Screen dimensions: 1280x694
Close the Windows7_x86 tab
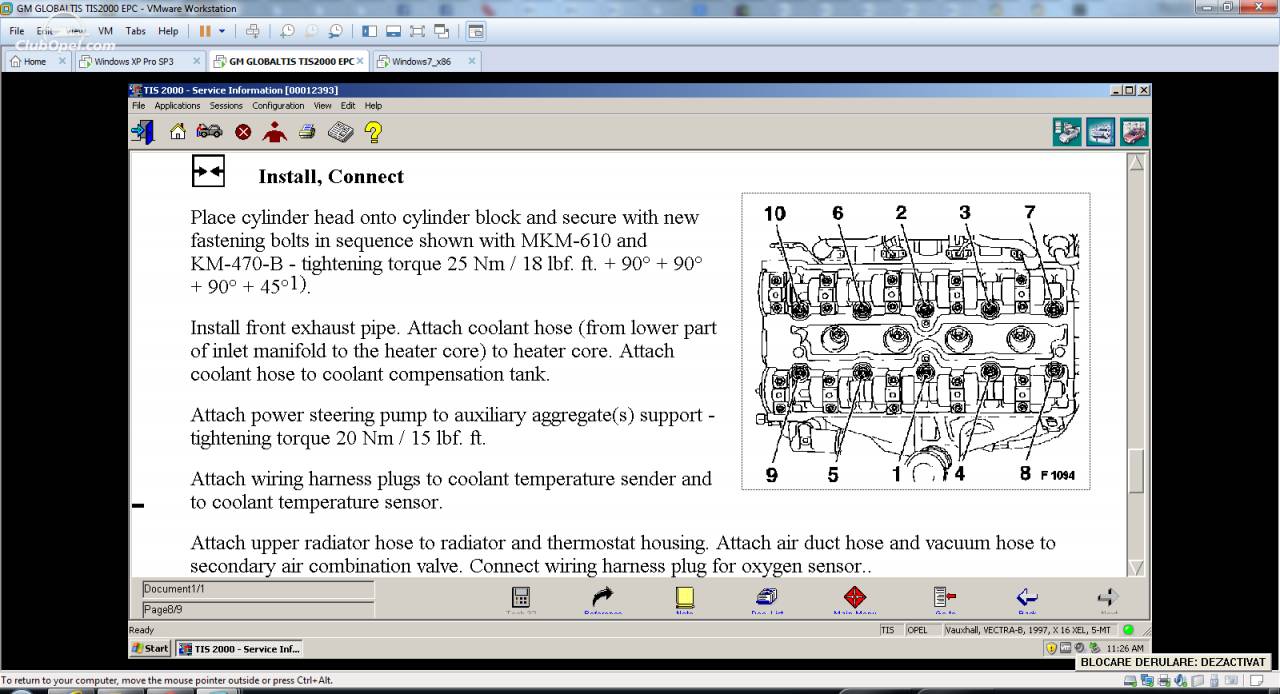472,61
